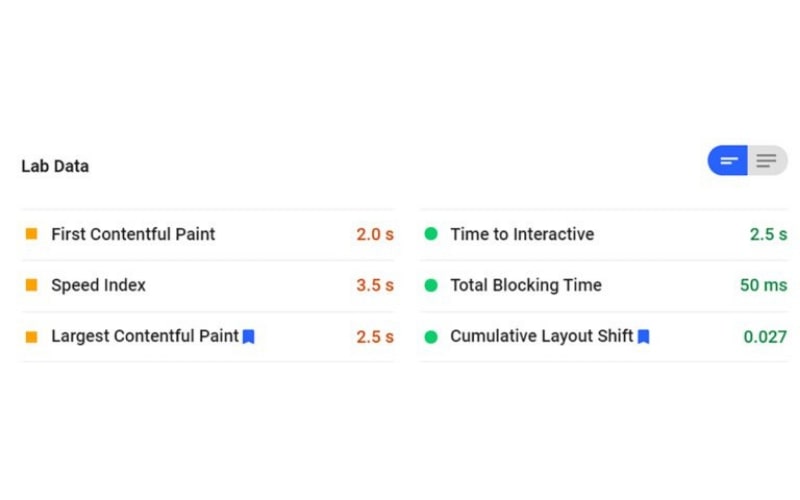Open the Largest Contentful Paint metric
Viewport: 800px width, 500px height.
pos(145,337)
